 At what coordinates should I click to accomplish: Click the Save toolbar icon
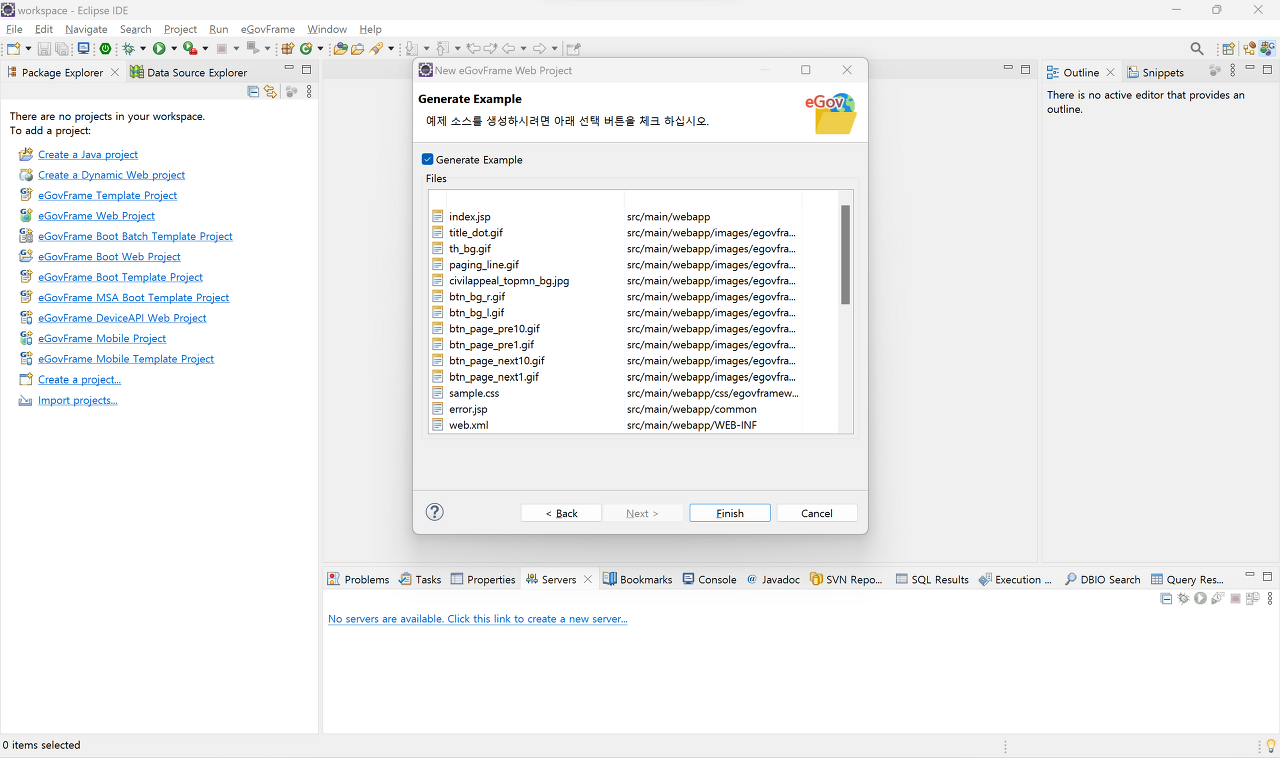[x=44, y=48]
